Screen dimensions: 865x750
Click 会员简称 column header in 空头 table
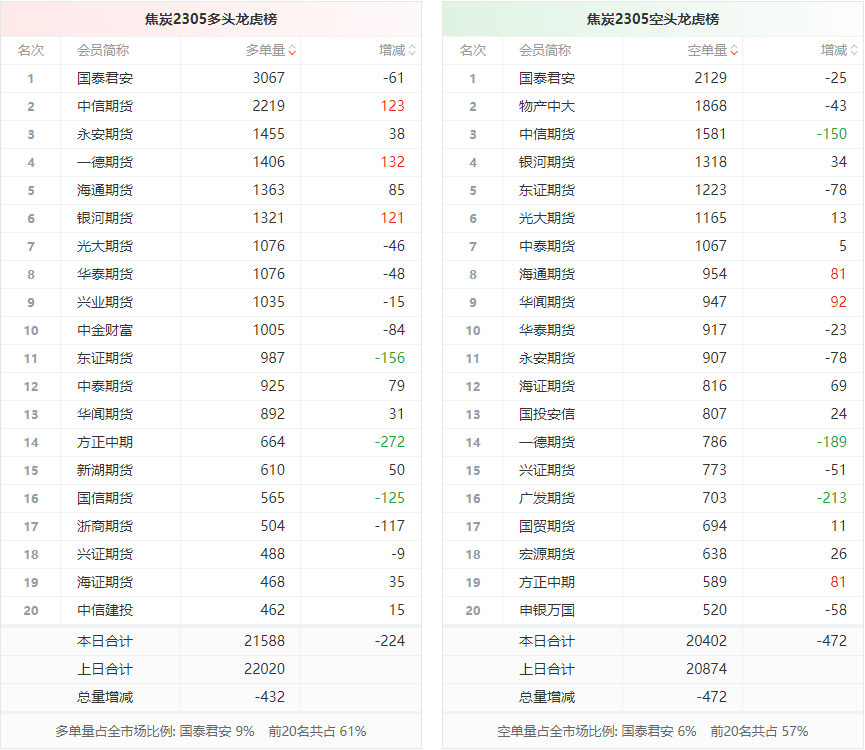(x=545, y=50)
